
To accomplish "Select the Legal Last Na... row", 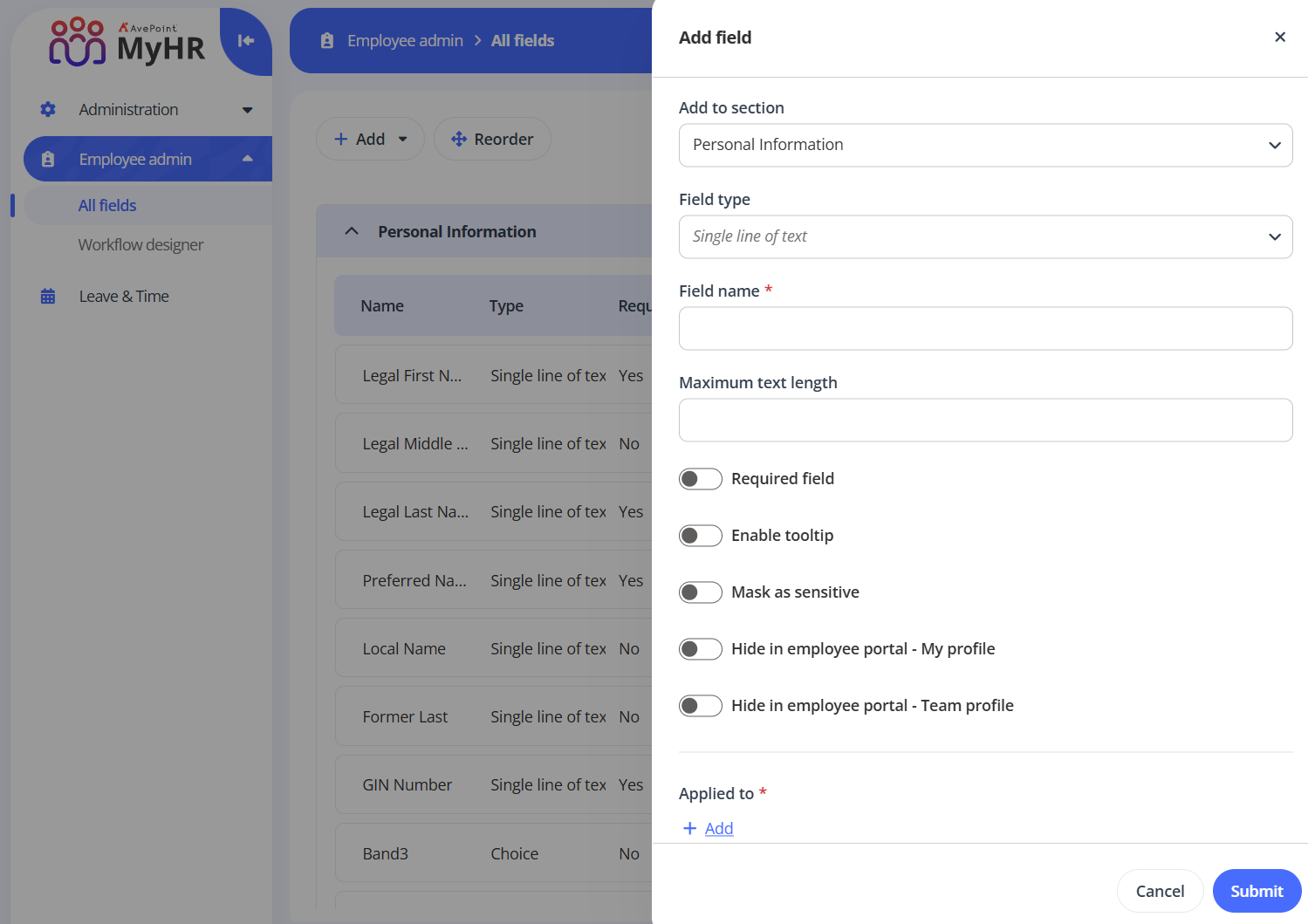I will (494, 511).
